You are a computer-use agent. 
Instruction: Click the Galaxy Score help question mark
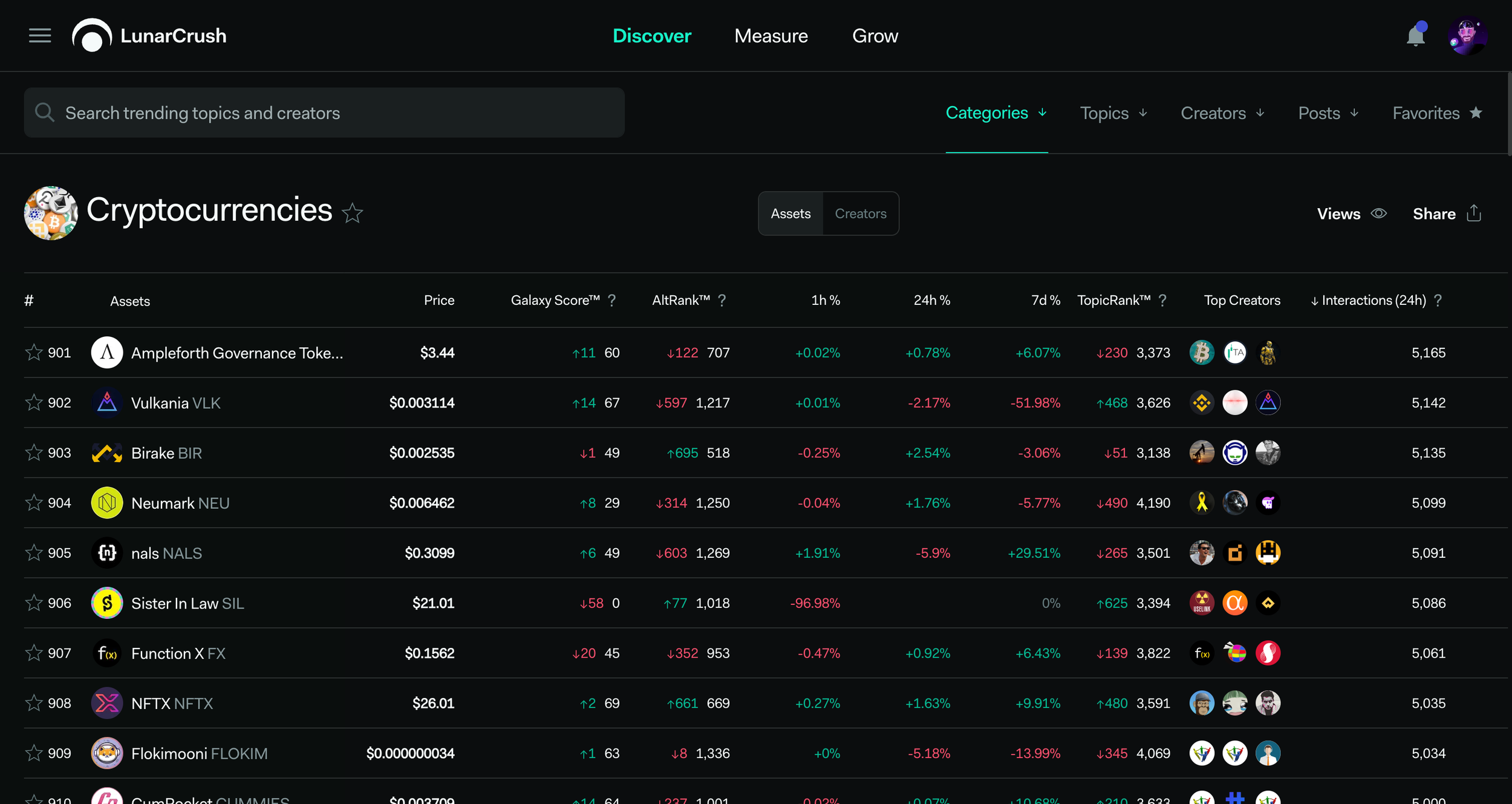pyautogui.click(x=612, y=301)
